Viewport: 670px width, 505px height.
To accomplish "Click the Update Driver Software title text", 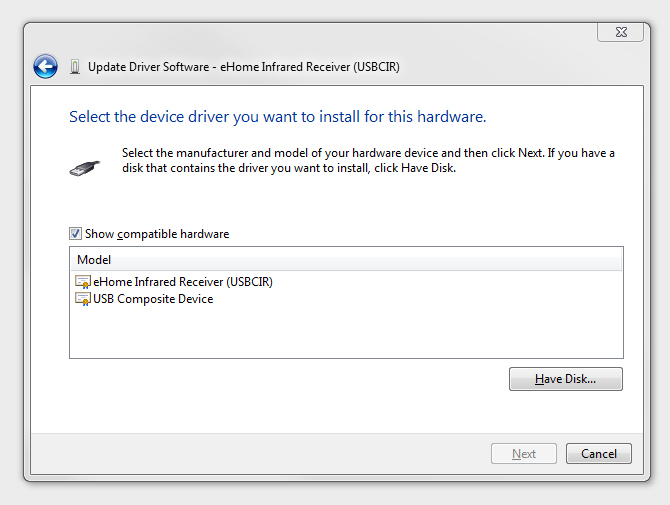I will tap(244, 67).
